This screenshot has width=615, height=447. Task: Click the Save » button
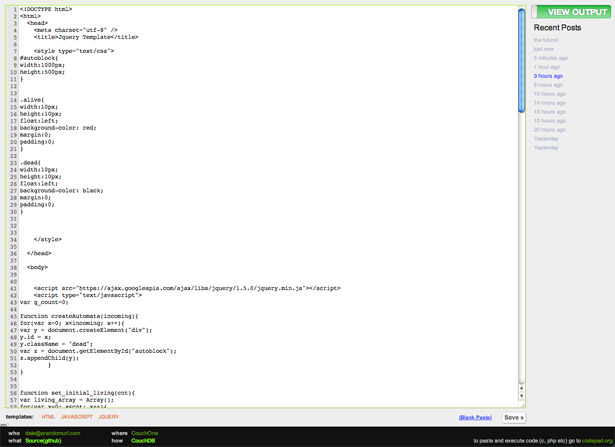click(514, 418)
